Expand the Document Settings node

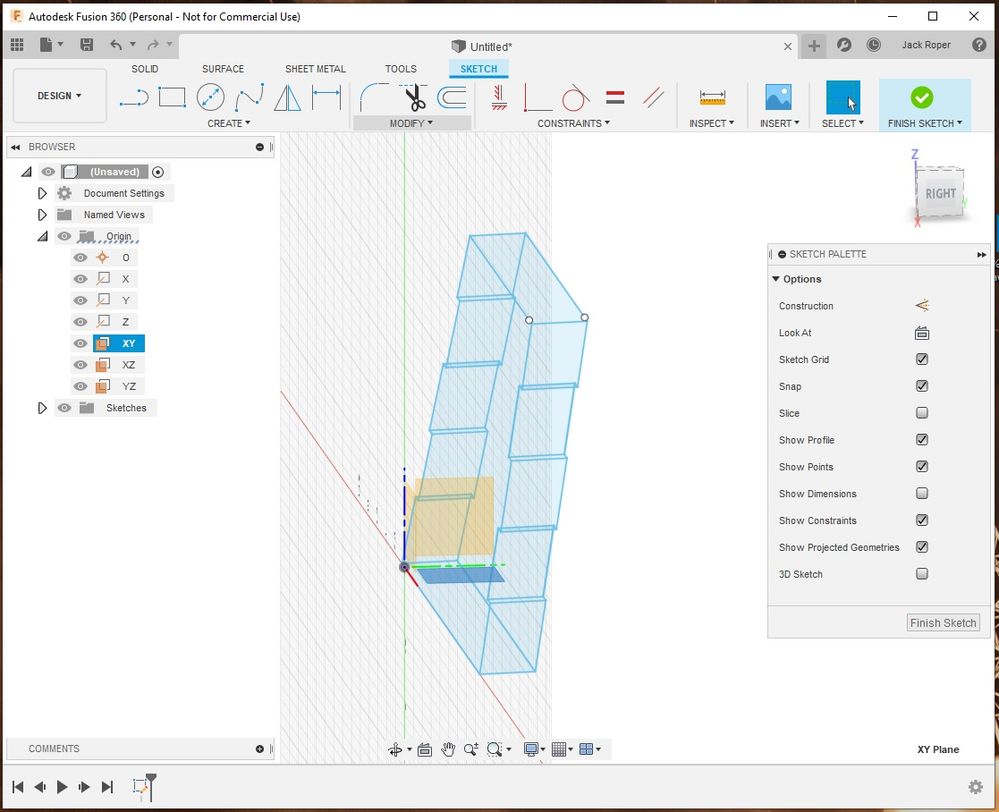[42, 193]
